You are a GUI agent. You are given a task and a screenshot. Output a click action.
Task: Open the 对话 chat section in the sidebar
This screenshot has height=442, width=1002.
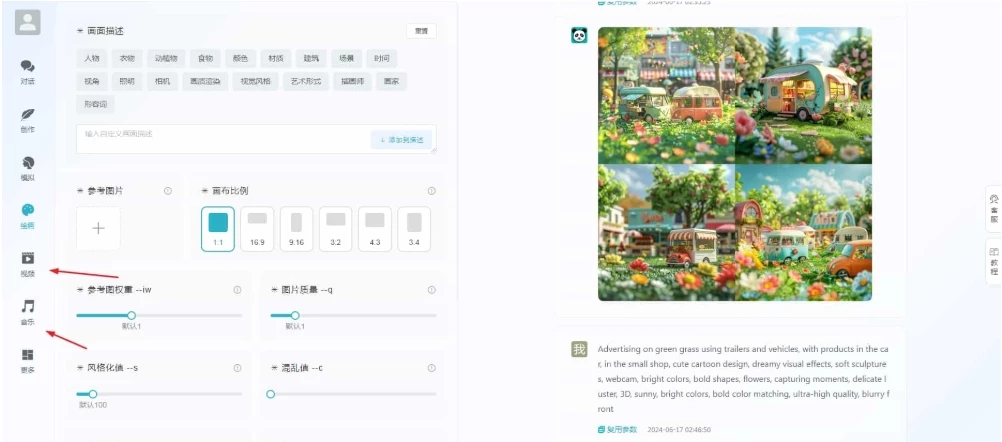click(28, 71)
